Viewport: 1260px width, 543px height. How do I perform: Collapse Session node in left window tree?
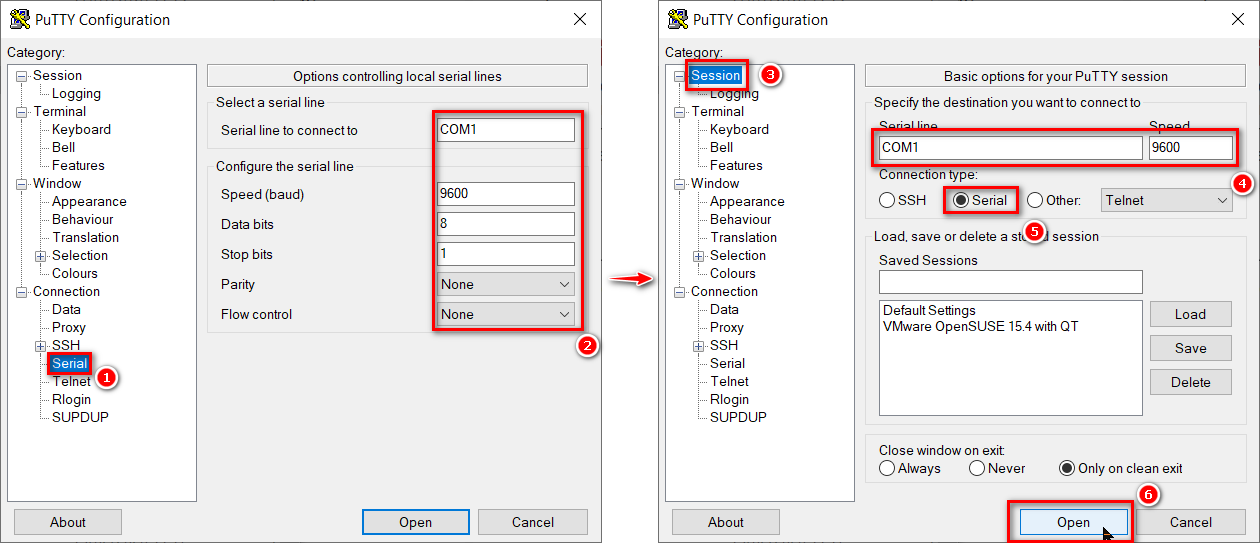(22, 76)
